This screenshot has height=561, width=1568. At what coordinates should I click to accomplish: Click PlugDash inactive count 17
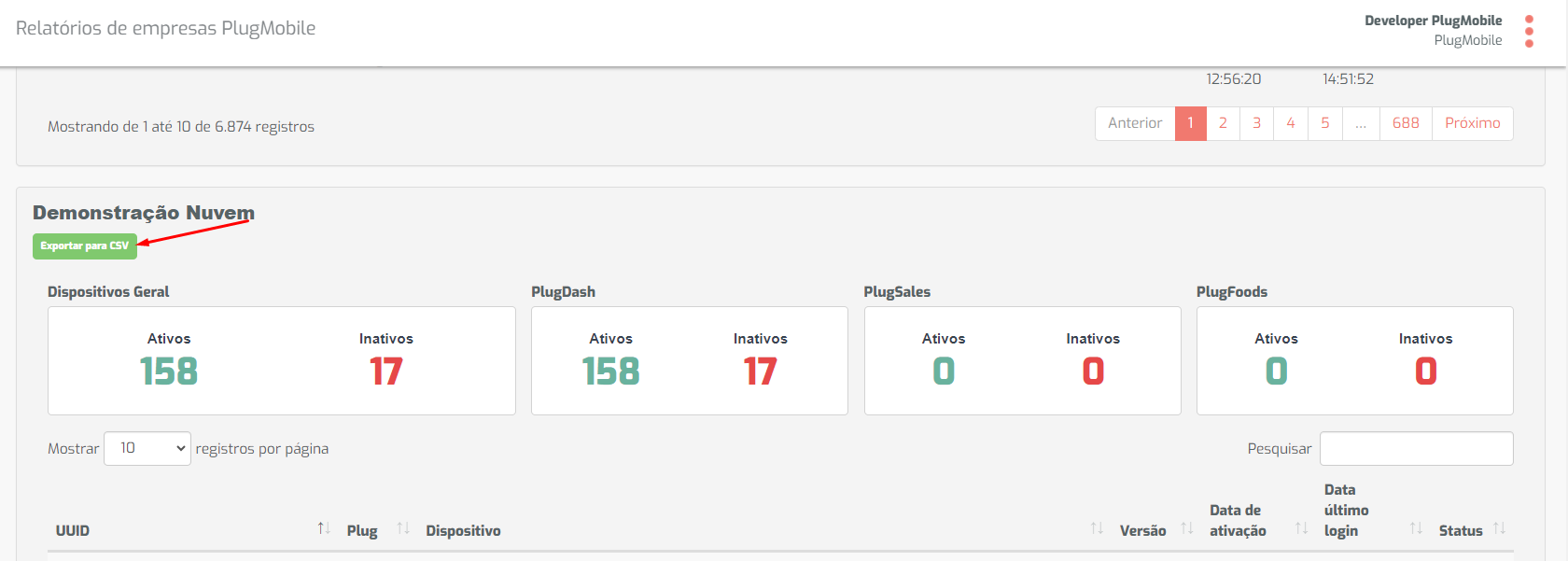click(761, 372)
